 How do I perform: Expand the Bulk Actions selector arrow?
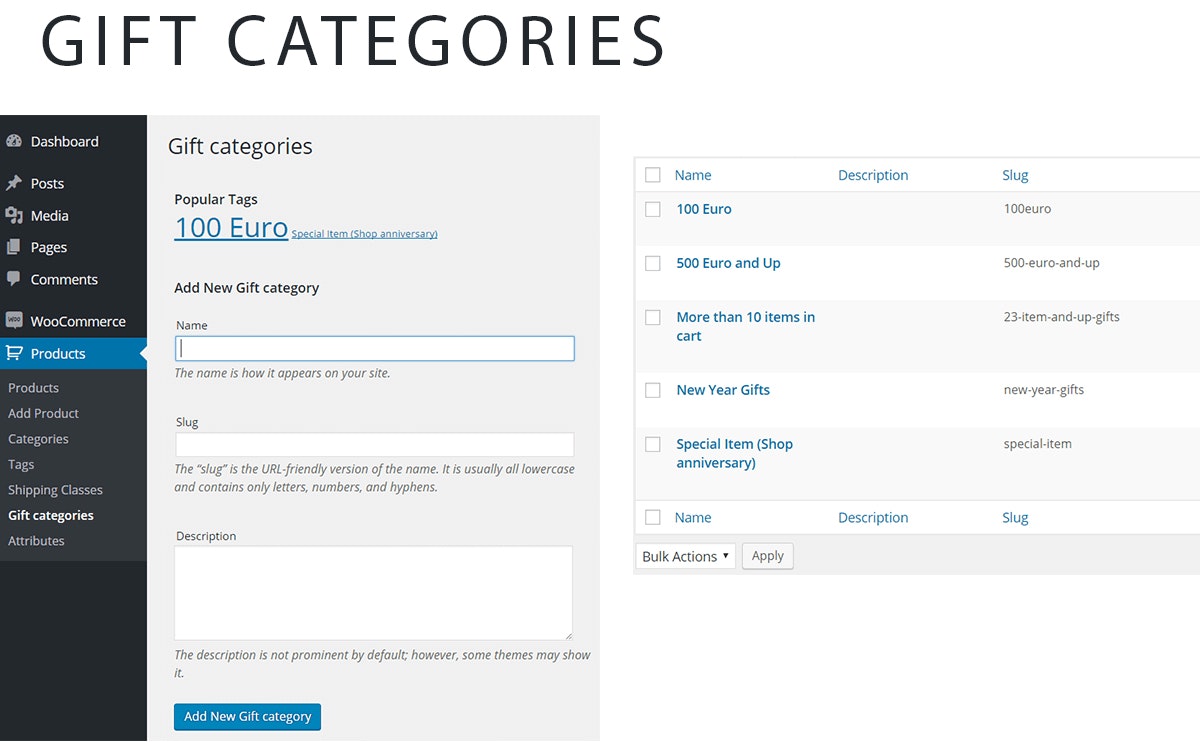[727, 556]
